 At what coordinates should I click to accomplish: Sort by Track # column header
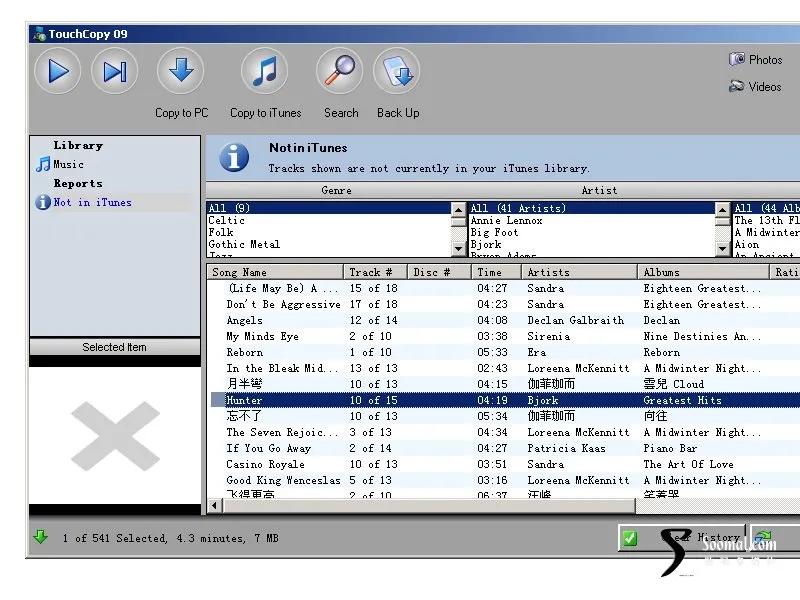pyautogui.click(x=376, y=272)
